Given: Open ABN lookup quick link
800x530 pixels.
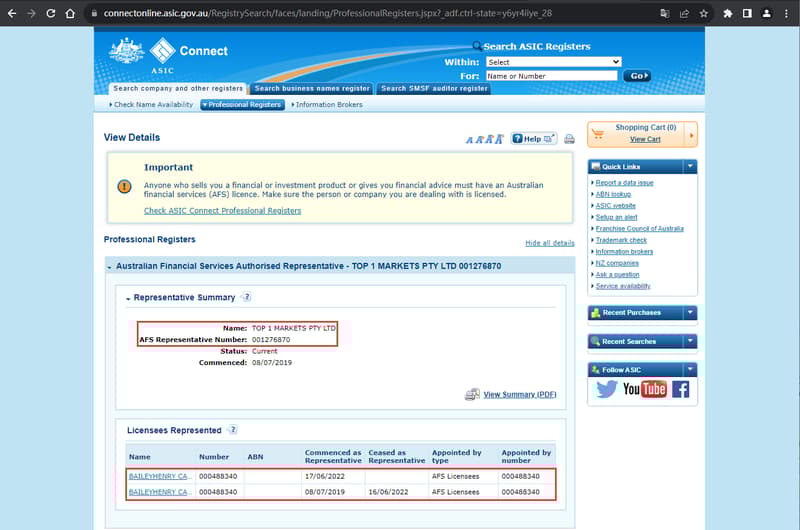Looking at the screenshot, I should (x=613, y=194).
